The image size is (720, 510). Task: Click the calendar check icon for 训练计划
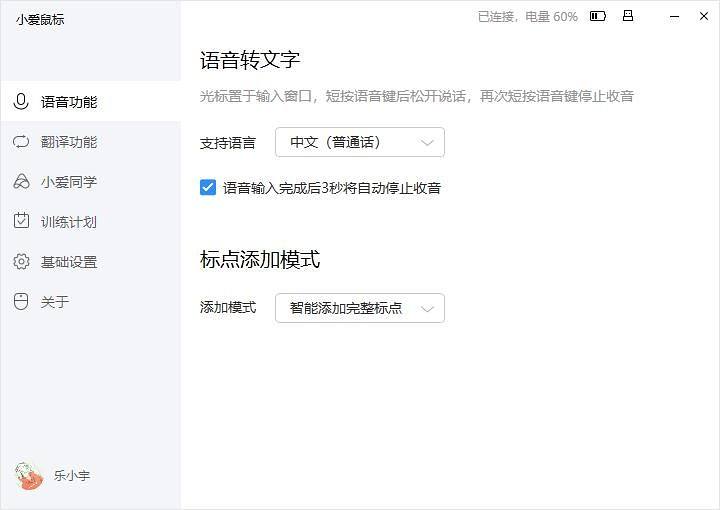coord(21,221)
